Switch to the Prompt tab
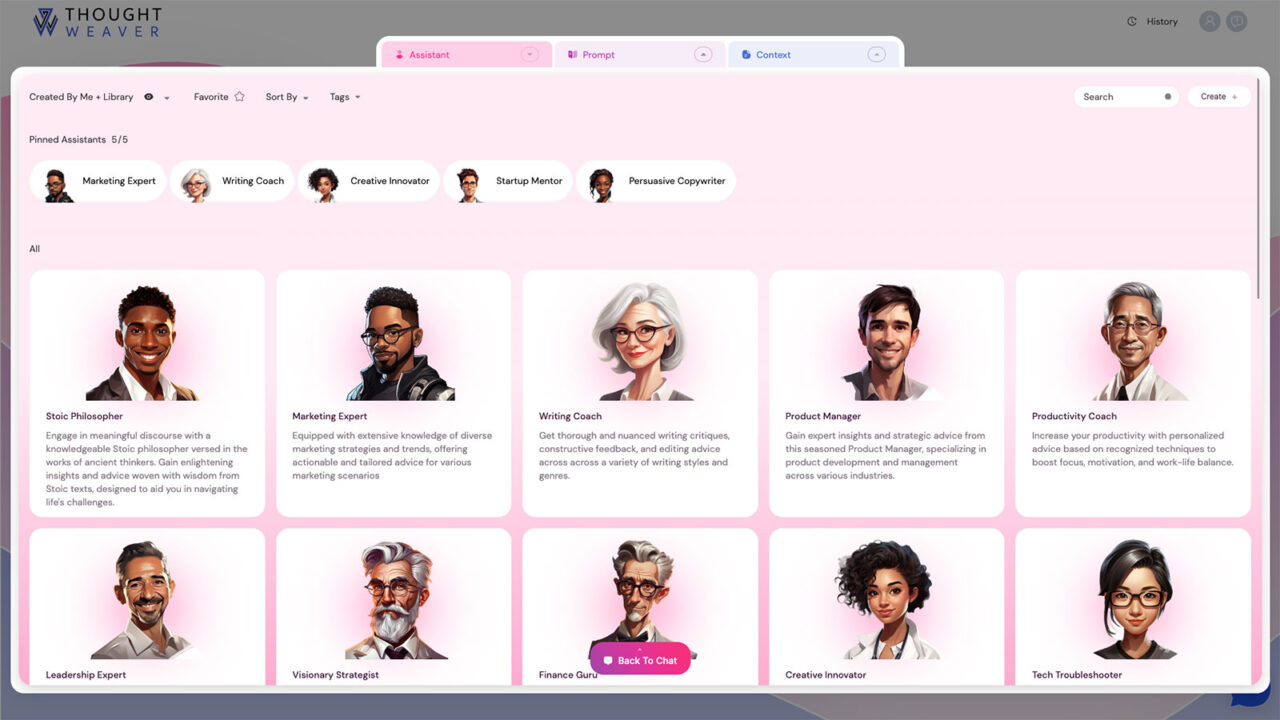This screenshot has height=720, width=1280. 598,55
